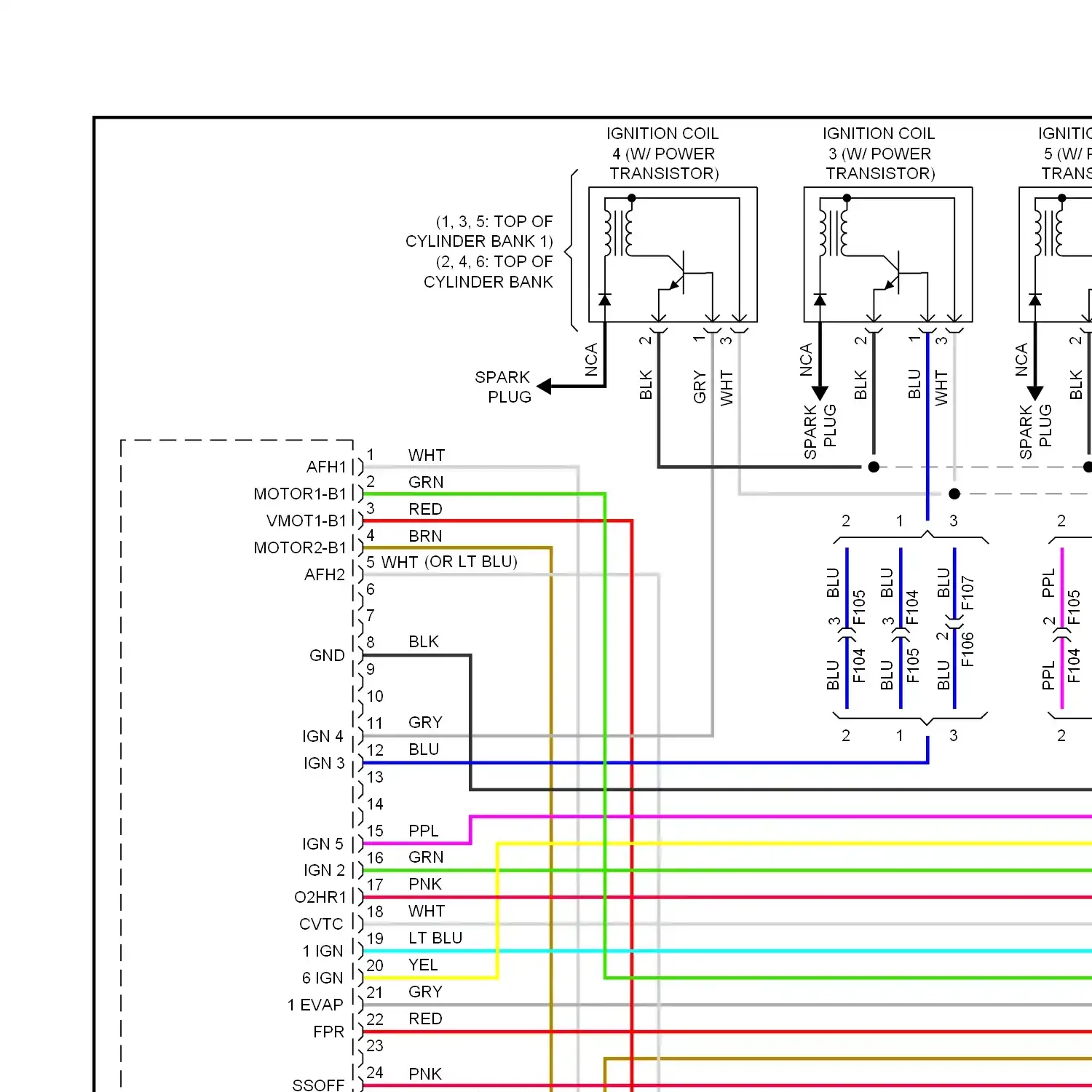1092x1092 pixels.
Task: Click the VMOT1-B1 pin label
Action: [x=306, y=521]
